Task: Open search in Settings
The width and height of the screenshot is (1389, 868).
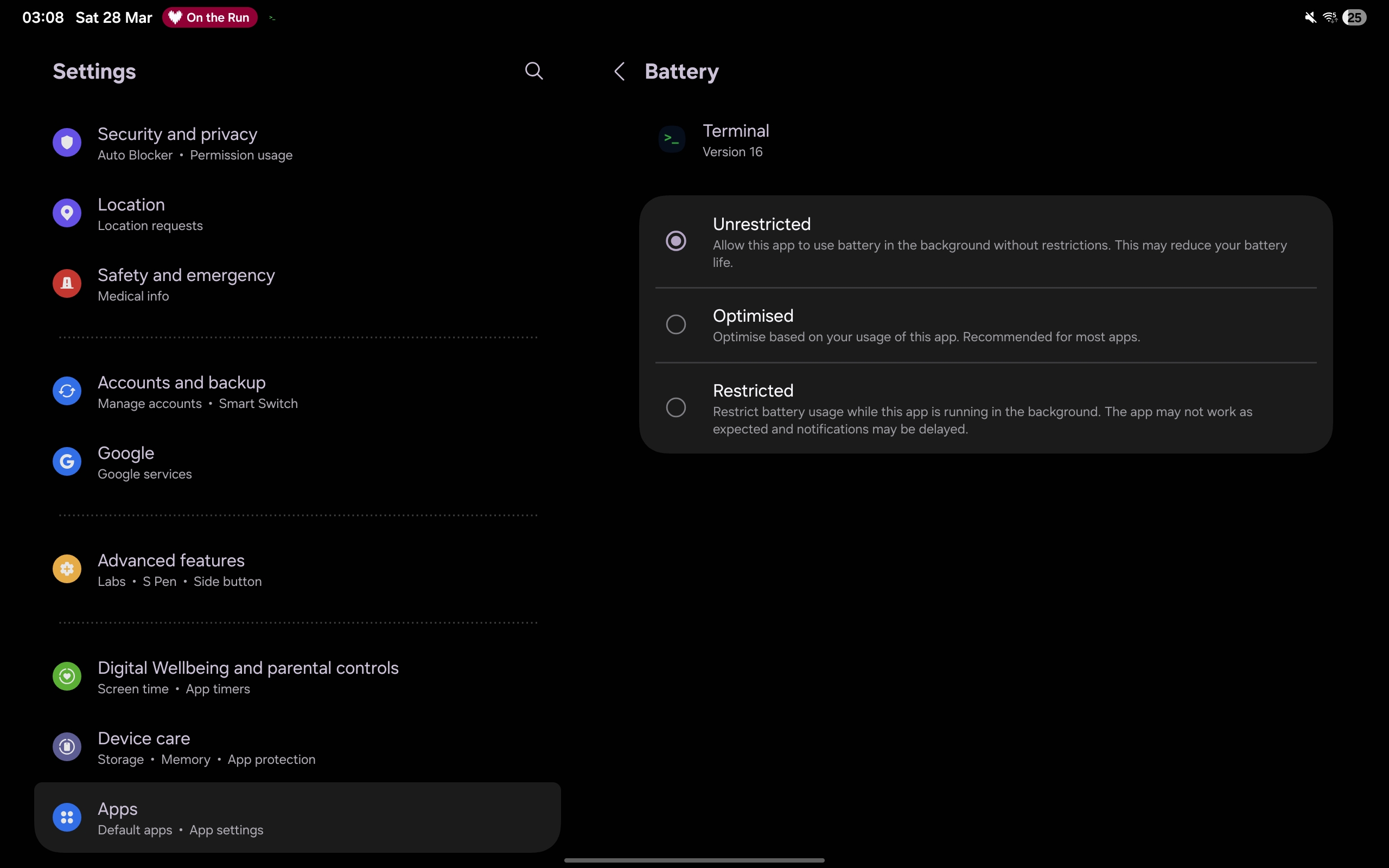Action: [533, 71]
